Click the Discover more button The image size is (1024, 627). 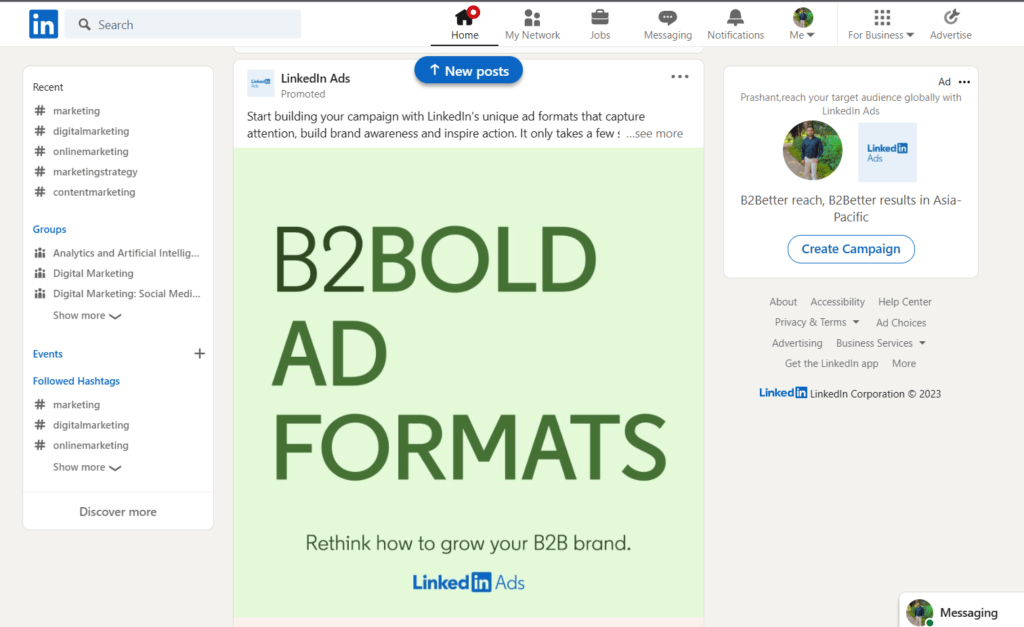pyautogui.click(x=118, y=511)
